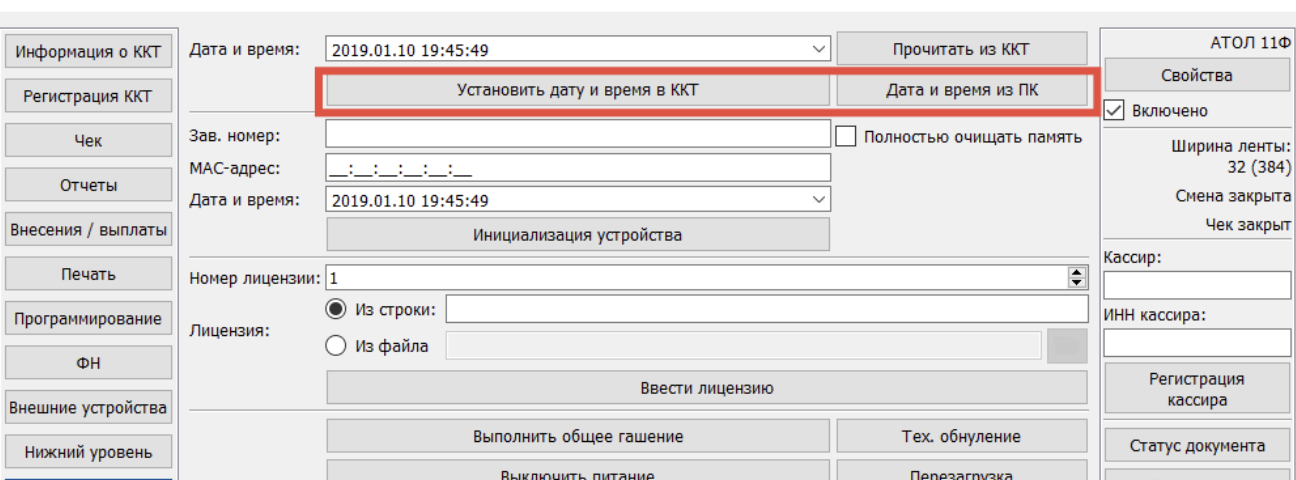Increase Номер лицензии with stepper arrows

(x=1076, y=273)
